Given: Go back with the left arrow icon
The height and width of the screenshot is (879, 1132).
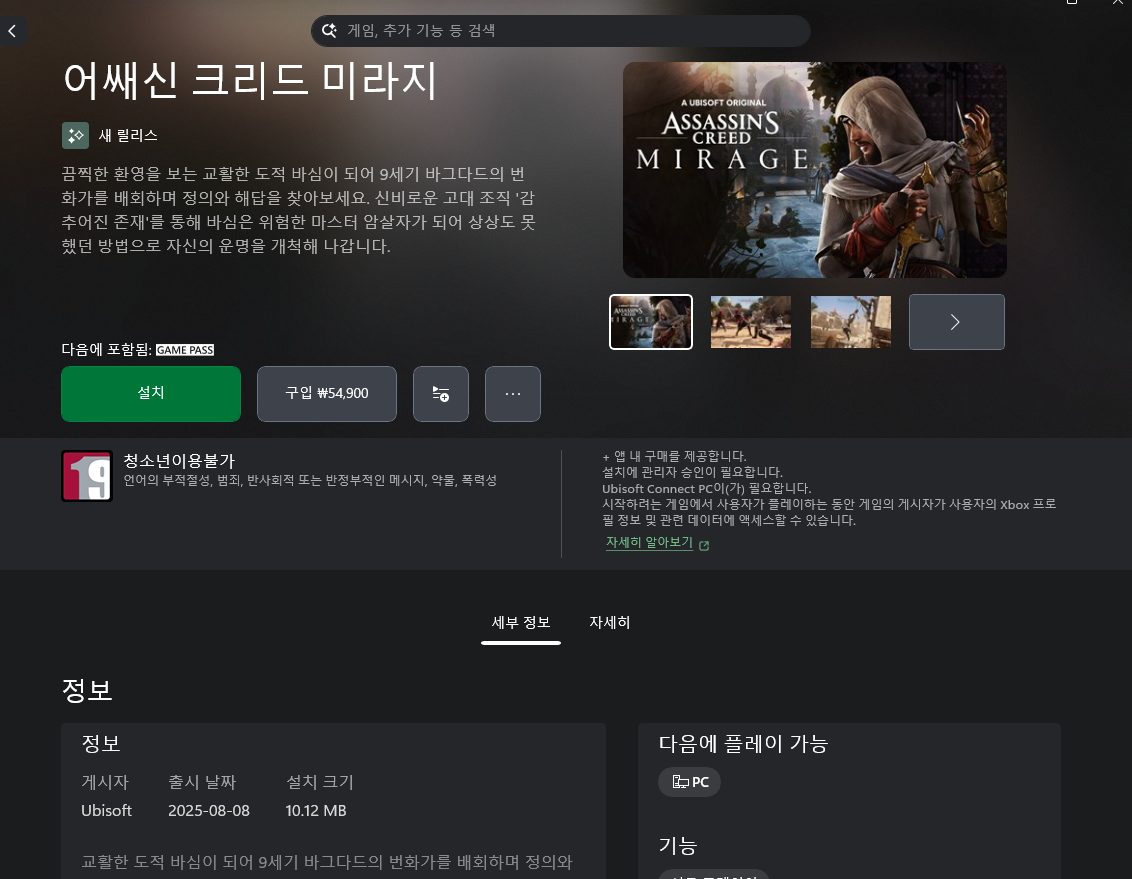Looking at the screenshot, I should point(12,31).
